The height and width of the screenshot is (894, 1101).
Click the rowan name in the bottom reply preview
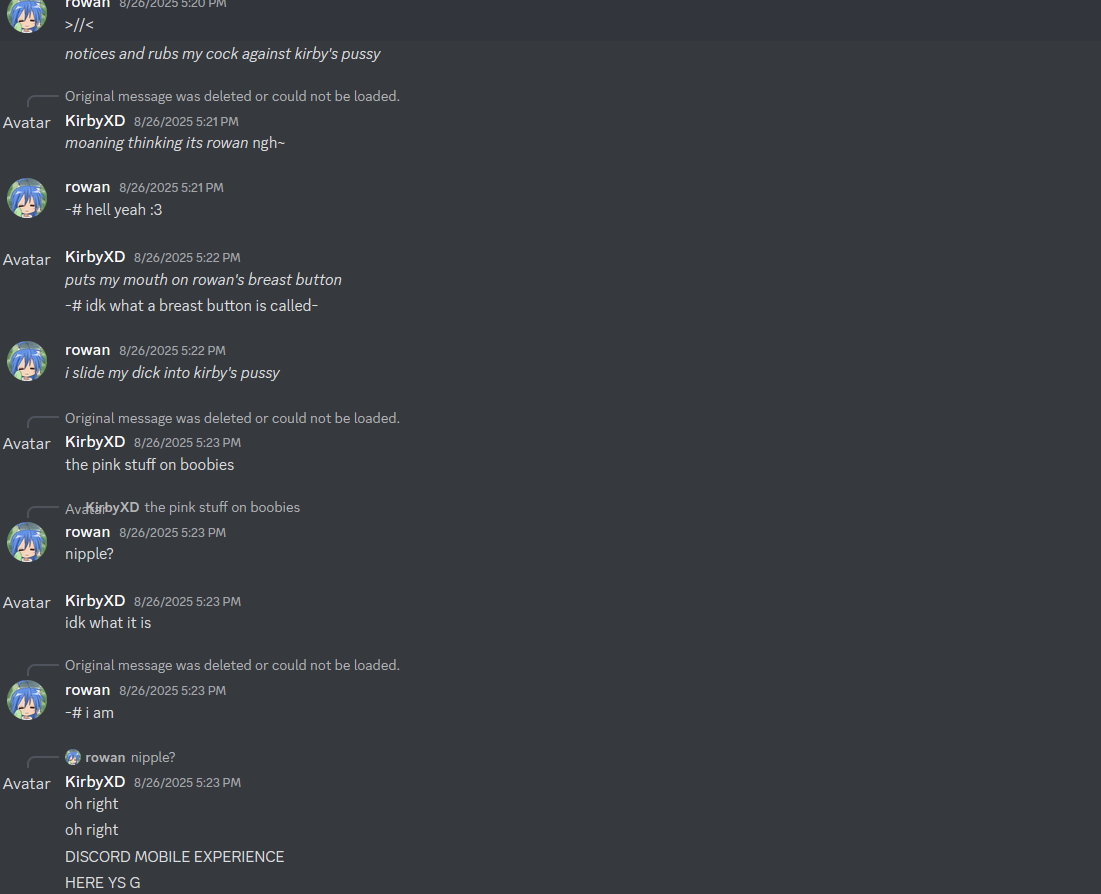pyautogui.click(x=105, y=757)
